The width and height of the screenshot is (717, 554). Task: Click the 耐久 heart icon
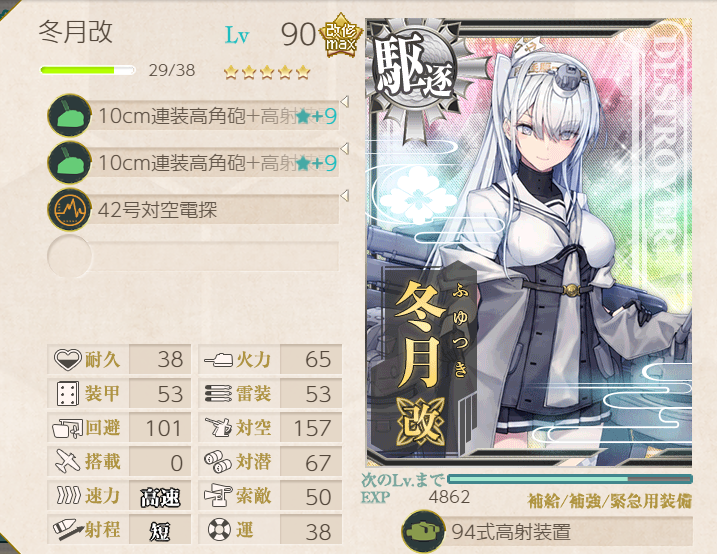coord(67,359)
